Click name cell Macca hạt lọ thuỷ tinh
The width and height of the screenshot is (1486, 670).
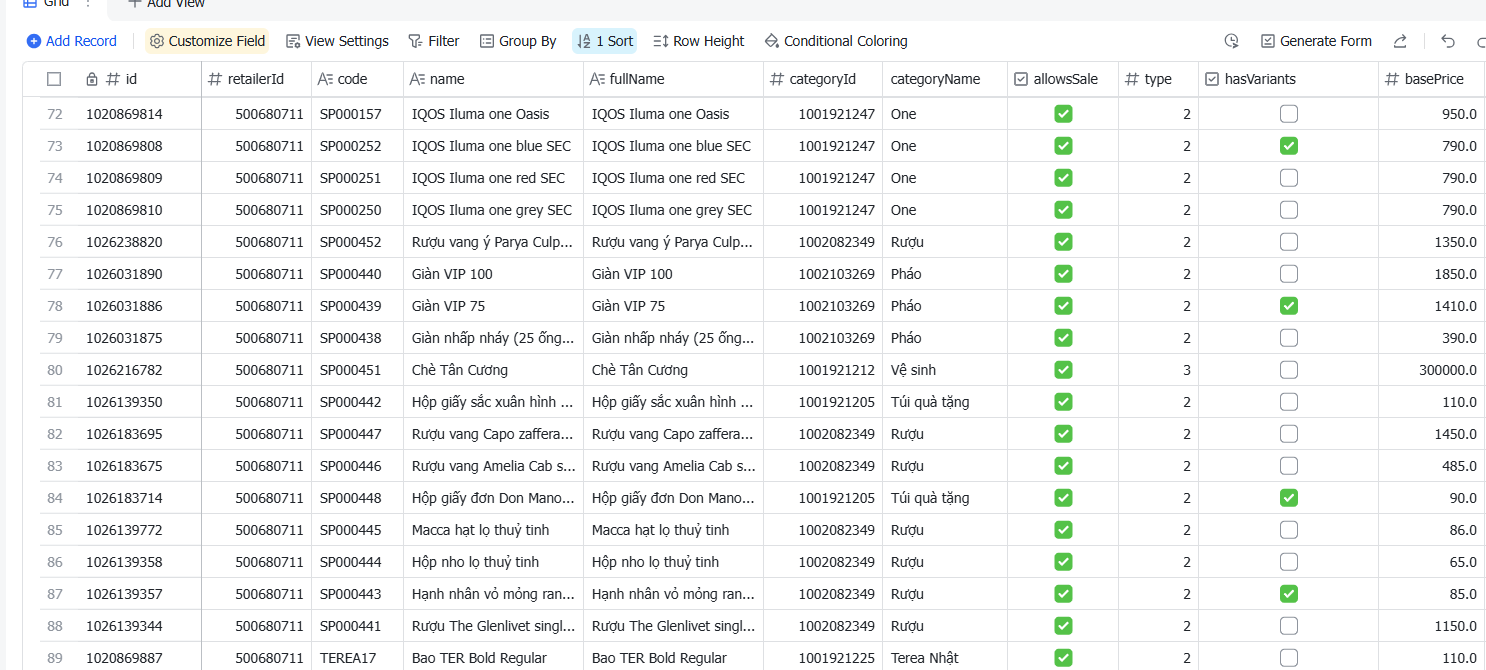[x=493, y=530]
